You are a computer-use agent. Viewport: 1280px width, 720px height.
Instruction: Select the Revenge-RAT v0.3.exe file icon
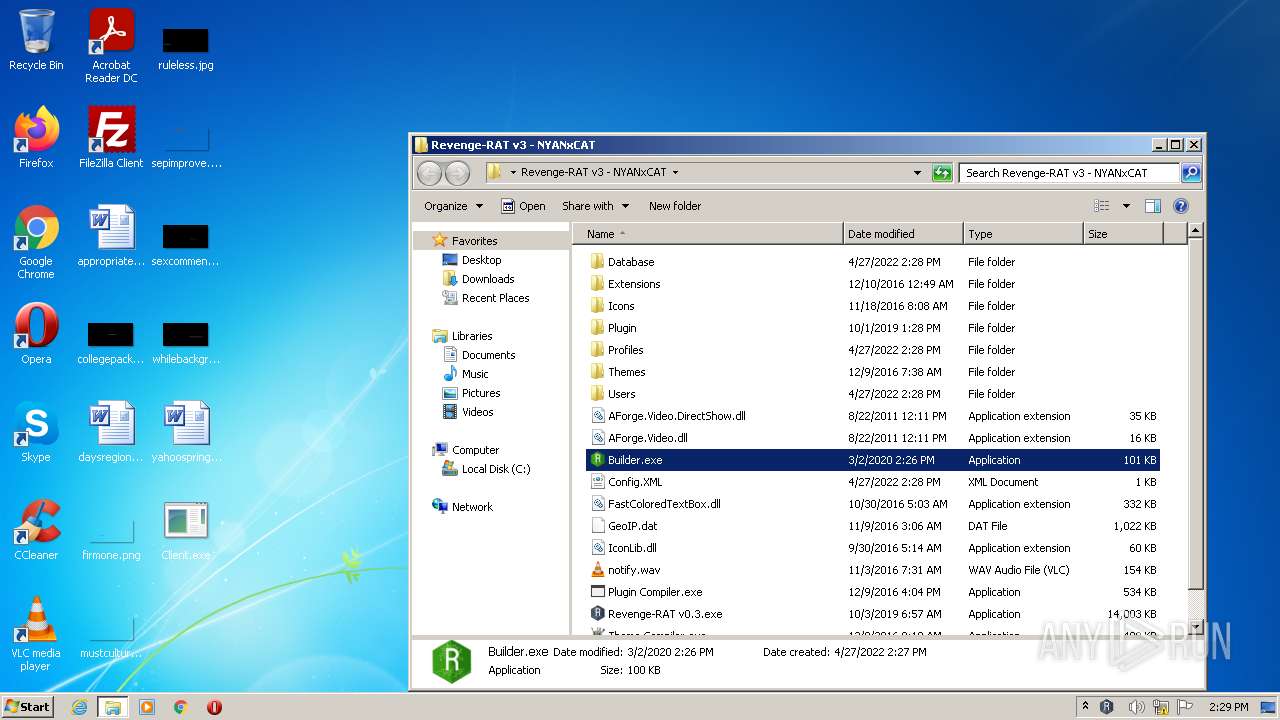point(597,614)
